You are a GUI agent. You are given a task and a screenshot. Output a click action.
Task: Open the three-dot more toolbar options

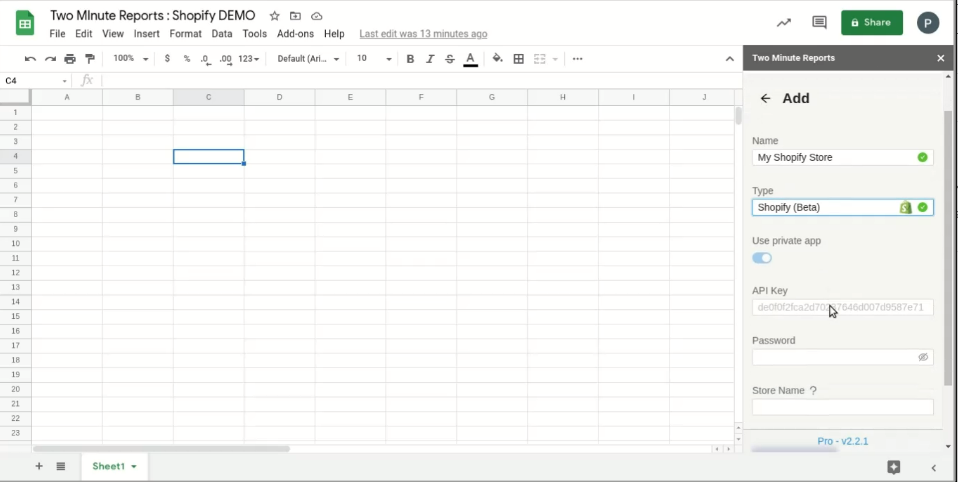click(x=577, y=59)
